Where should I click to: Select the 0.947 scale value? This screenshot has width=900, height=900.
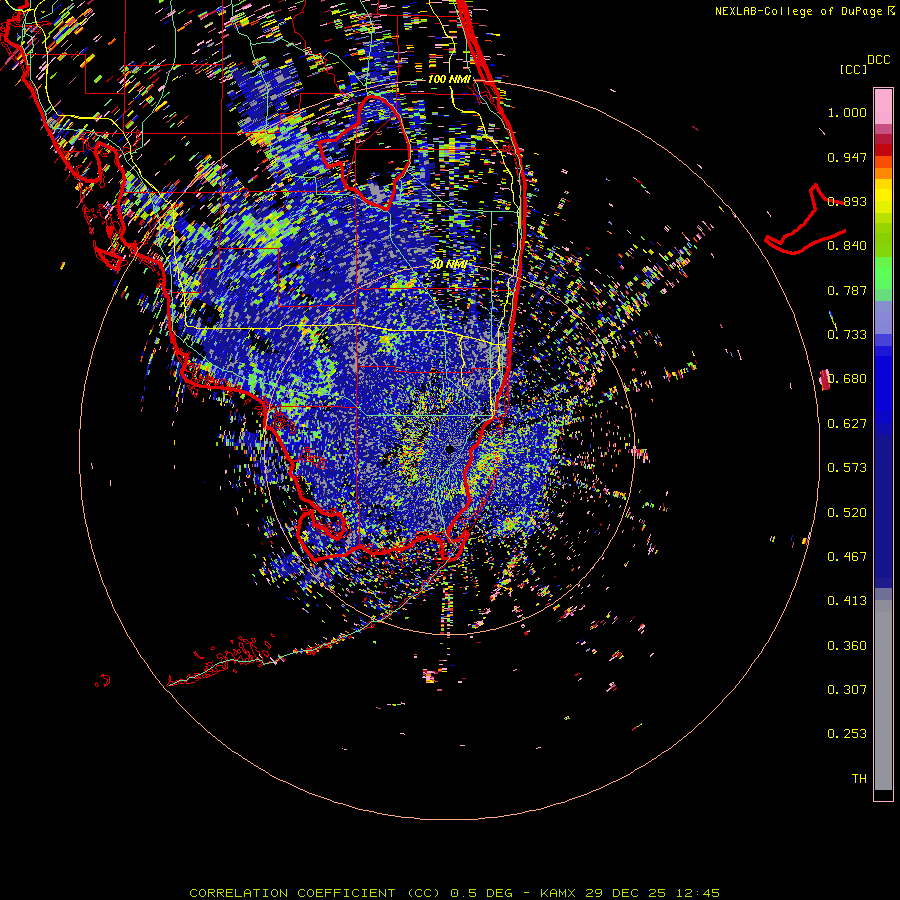coord(847,157)
